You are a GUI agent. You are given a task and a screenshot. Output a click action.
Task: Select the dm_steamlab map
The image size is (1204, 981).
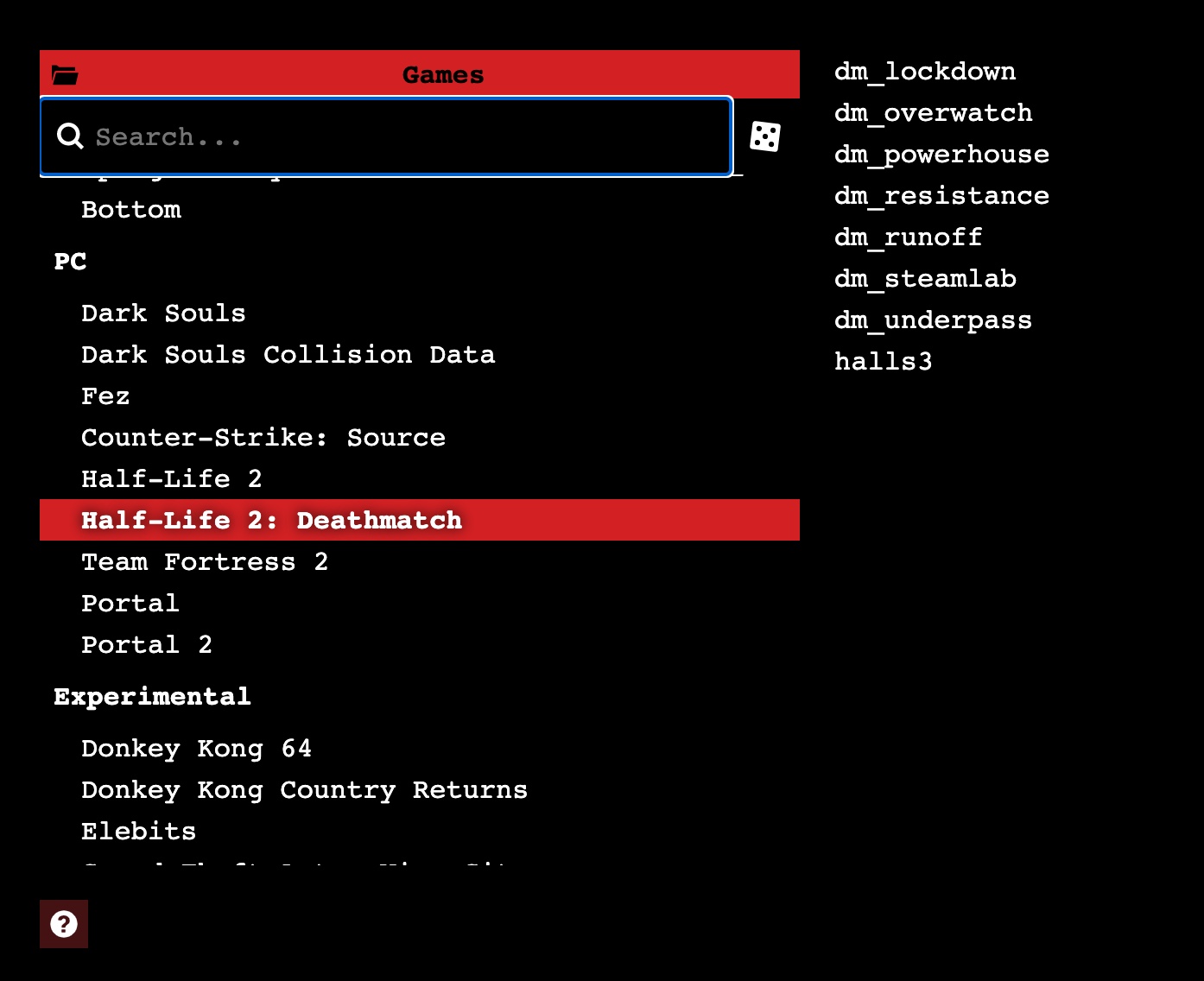[x=925, y=279]
